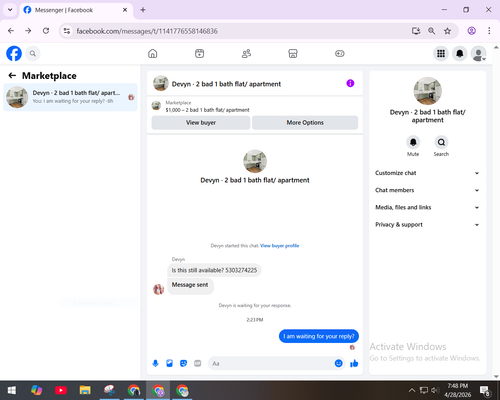Open YouTube from the taskbar
500x400 pixels.
61,390
